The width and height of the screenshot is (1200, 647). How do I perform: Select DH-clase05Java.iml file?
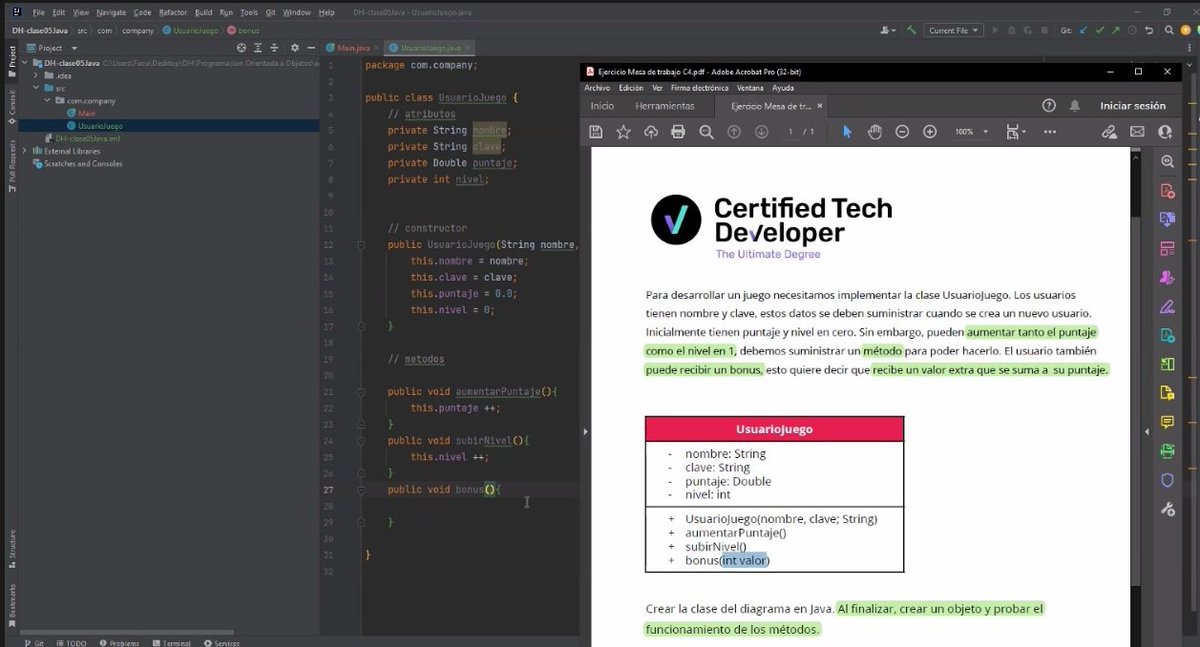pos(82,139)
